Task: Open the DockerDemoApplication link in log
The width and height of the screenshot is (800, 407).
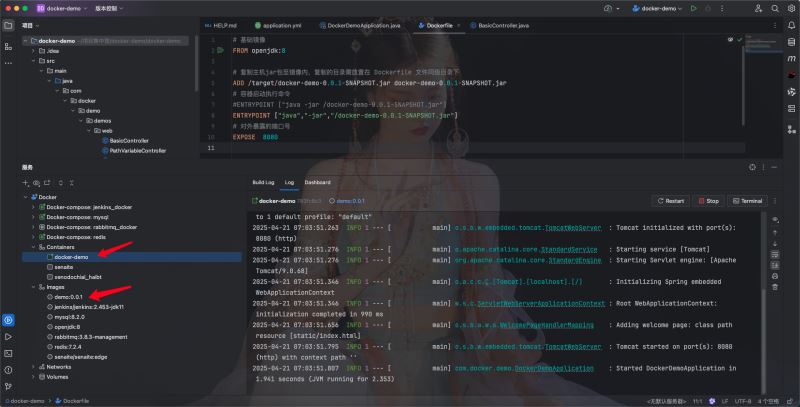Action: [x=554, y=368]
